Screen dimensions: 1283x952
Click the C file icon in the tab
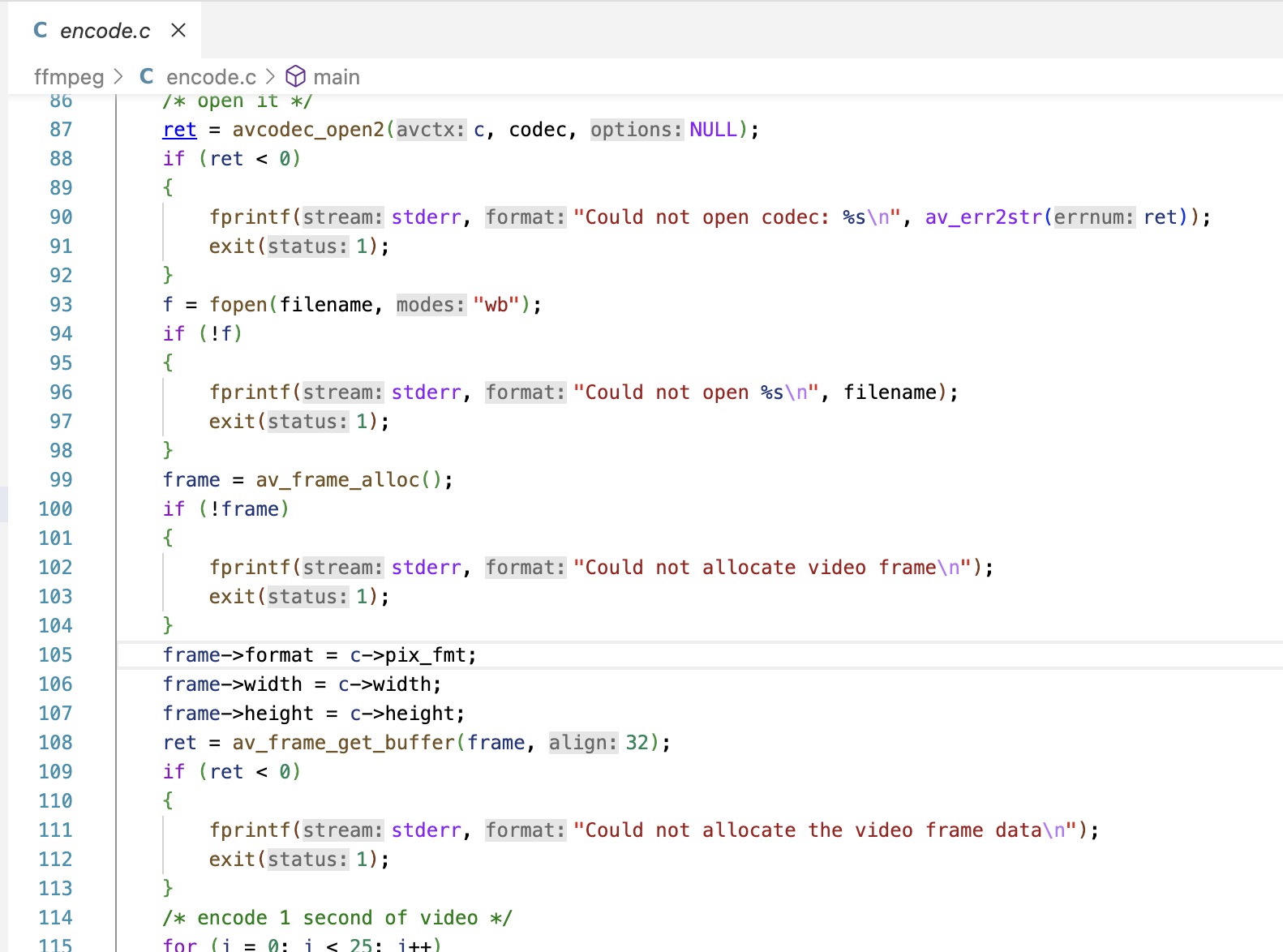(41, 31)
